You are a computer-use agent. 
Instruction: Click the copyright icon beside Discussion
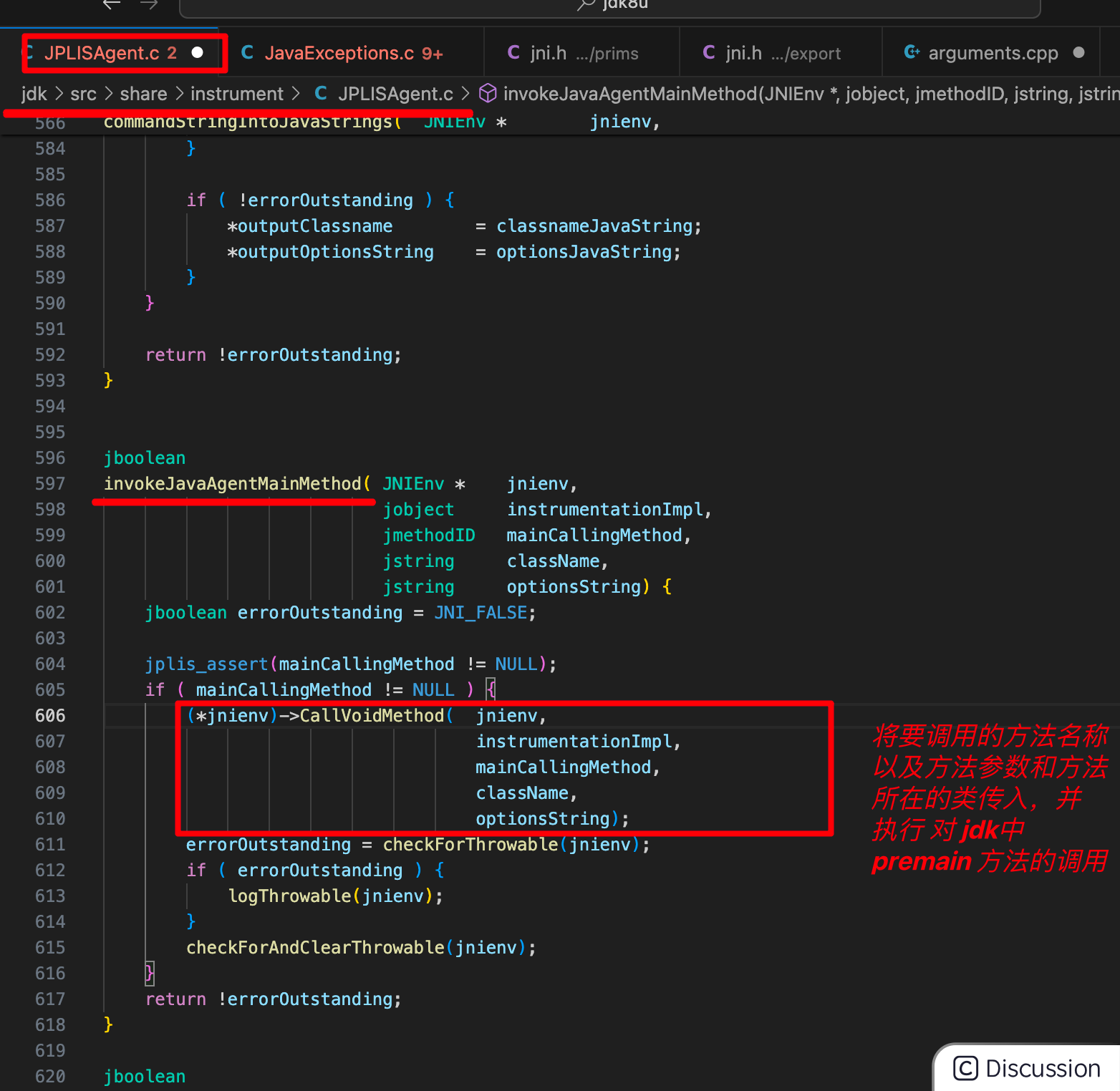pyautogui.click(x=965, y=1069)
